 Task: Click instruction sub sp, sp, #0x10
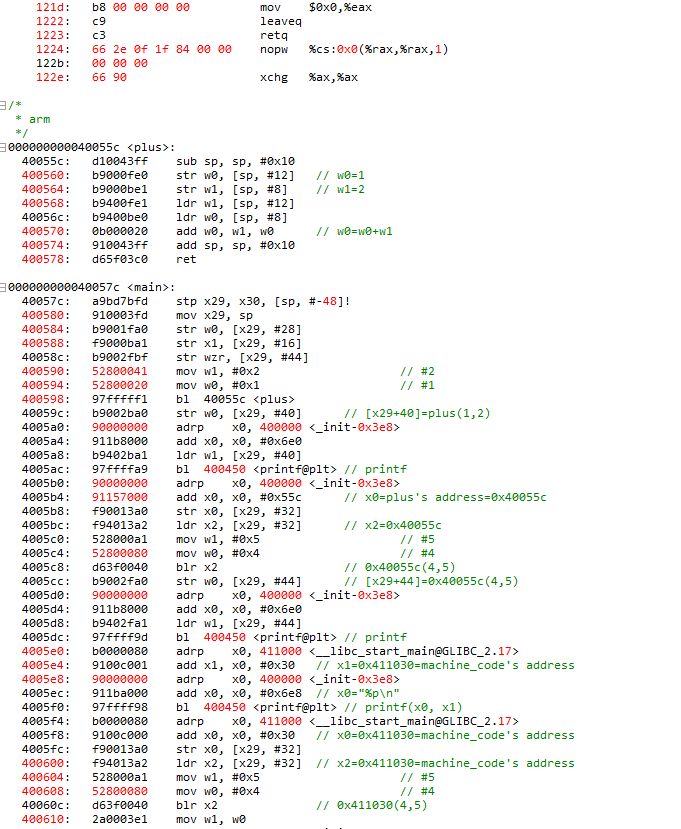click(x=235, y=161)
